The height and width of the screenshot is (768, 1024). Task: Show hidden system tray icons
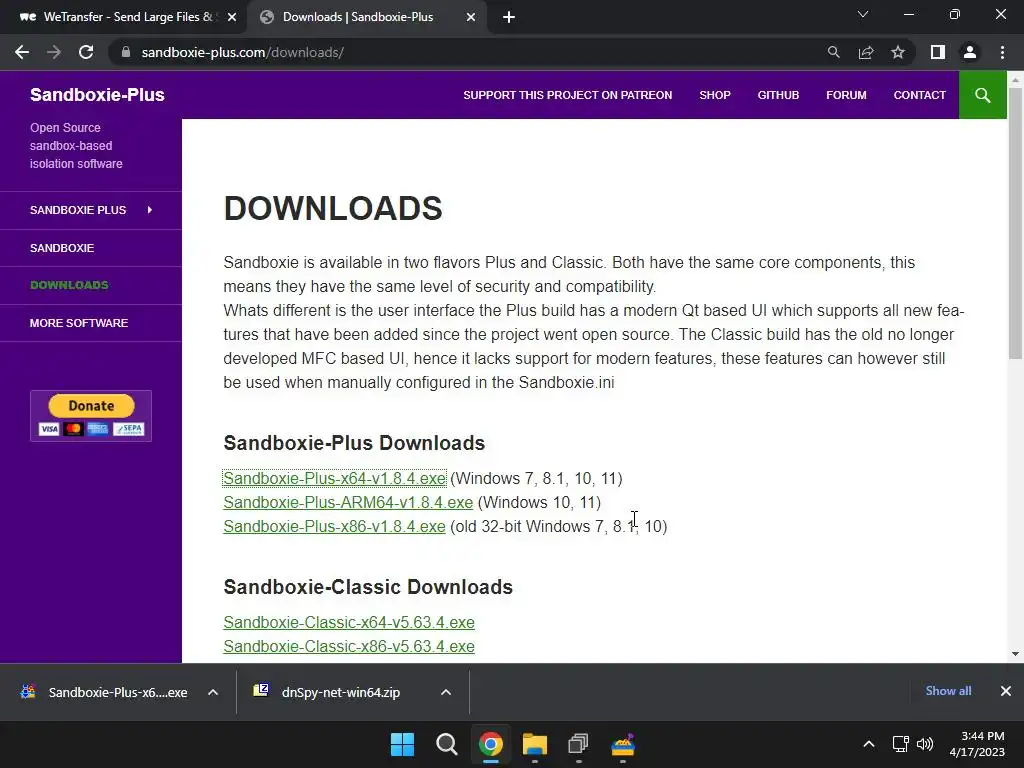click(x=869, y=744)
